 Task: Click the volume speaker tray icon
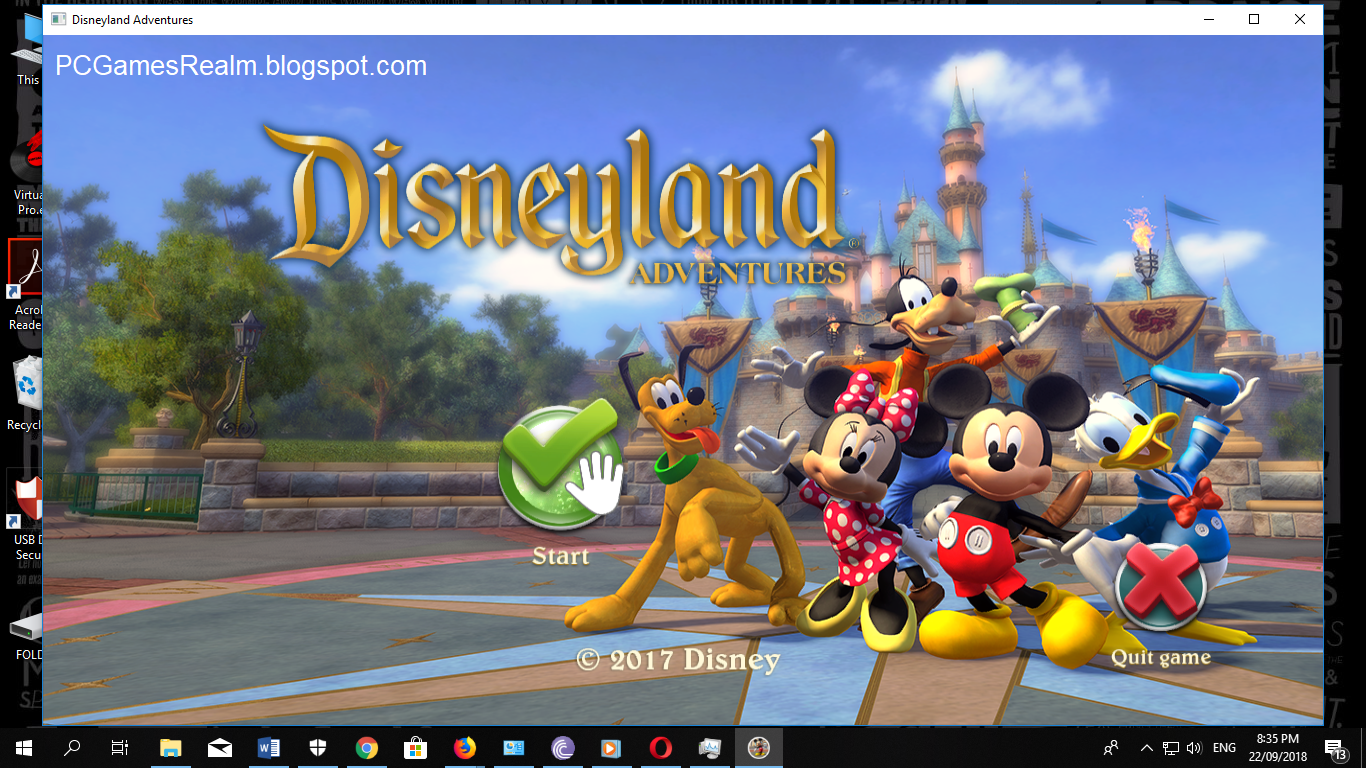point(1193,747)
